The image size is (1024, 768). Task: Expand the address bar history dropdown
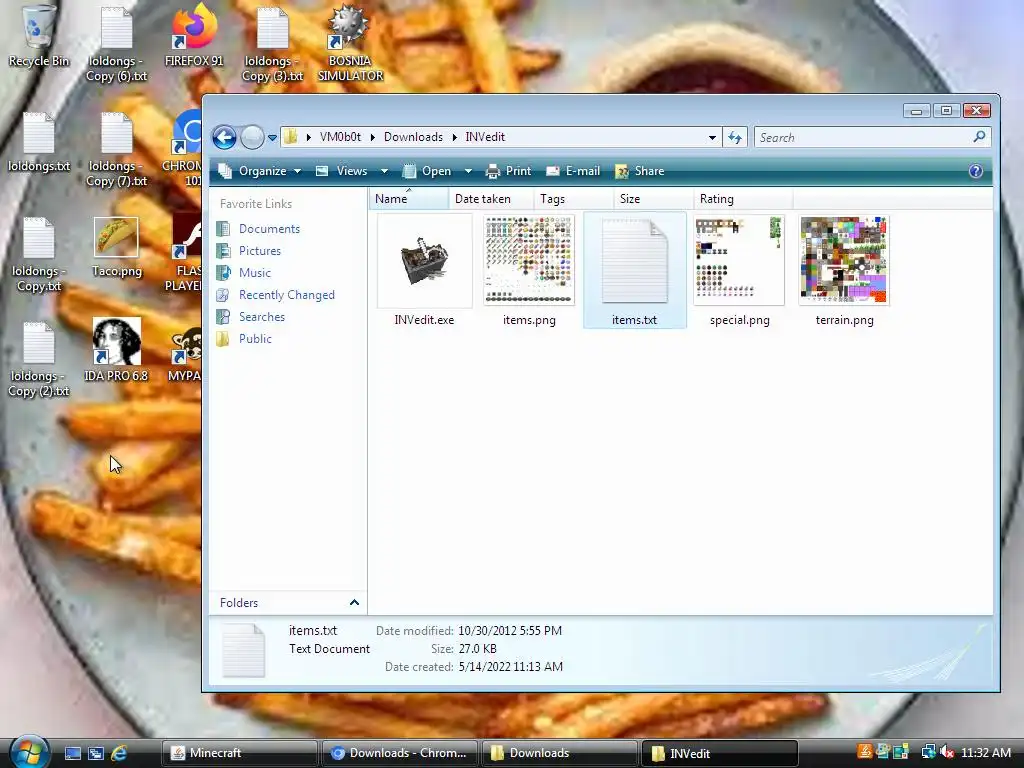tap(712, 138)
